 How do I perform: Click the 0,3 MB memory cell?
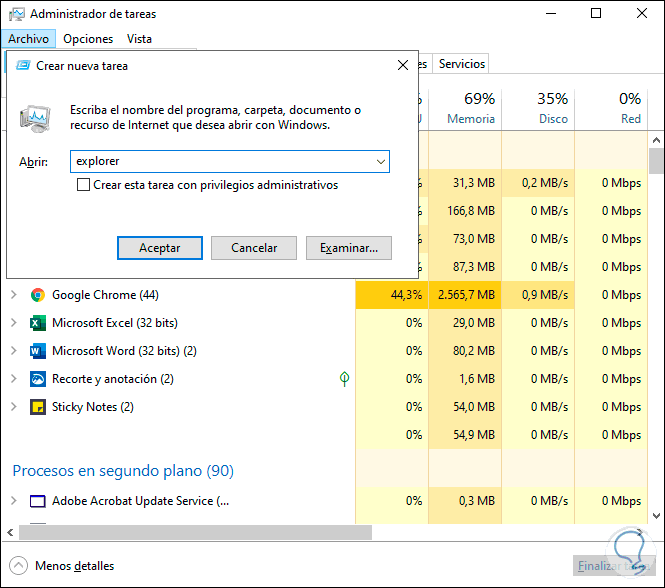[x=465, y=501]
